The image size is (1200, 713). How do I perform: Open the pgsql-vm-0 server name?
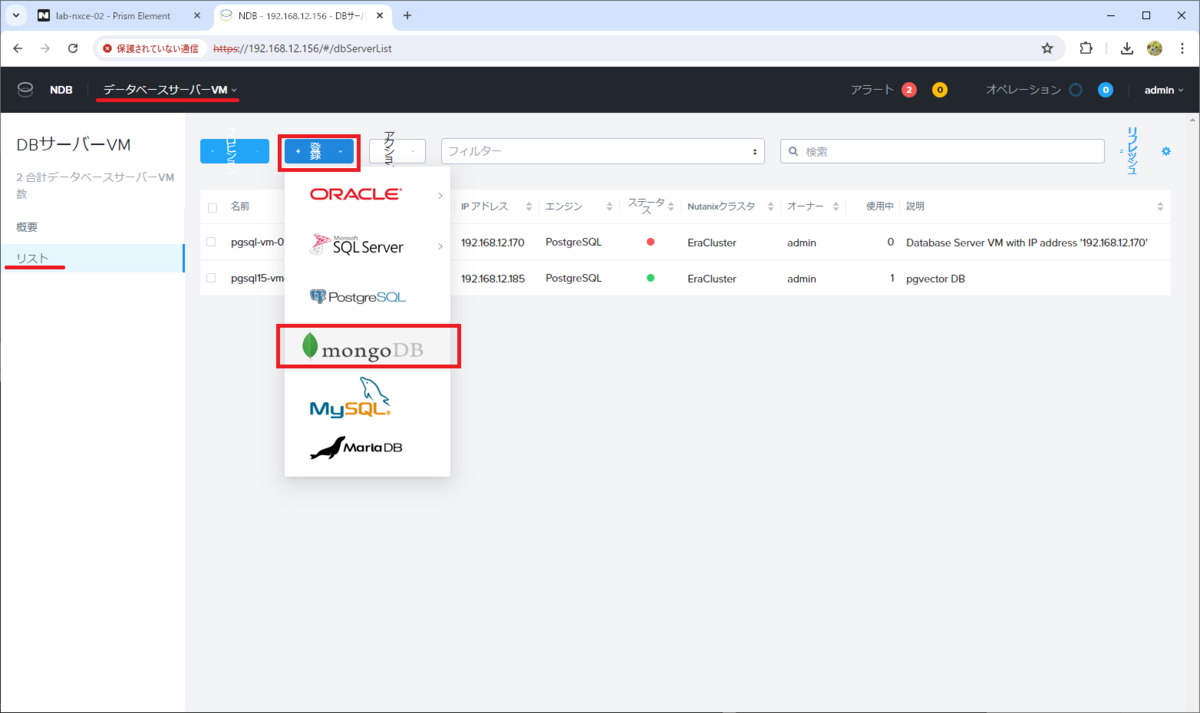point(257,242)
